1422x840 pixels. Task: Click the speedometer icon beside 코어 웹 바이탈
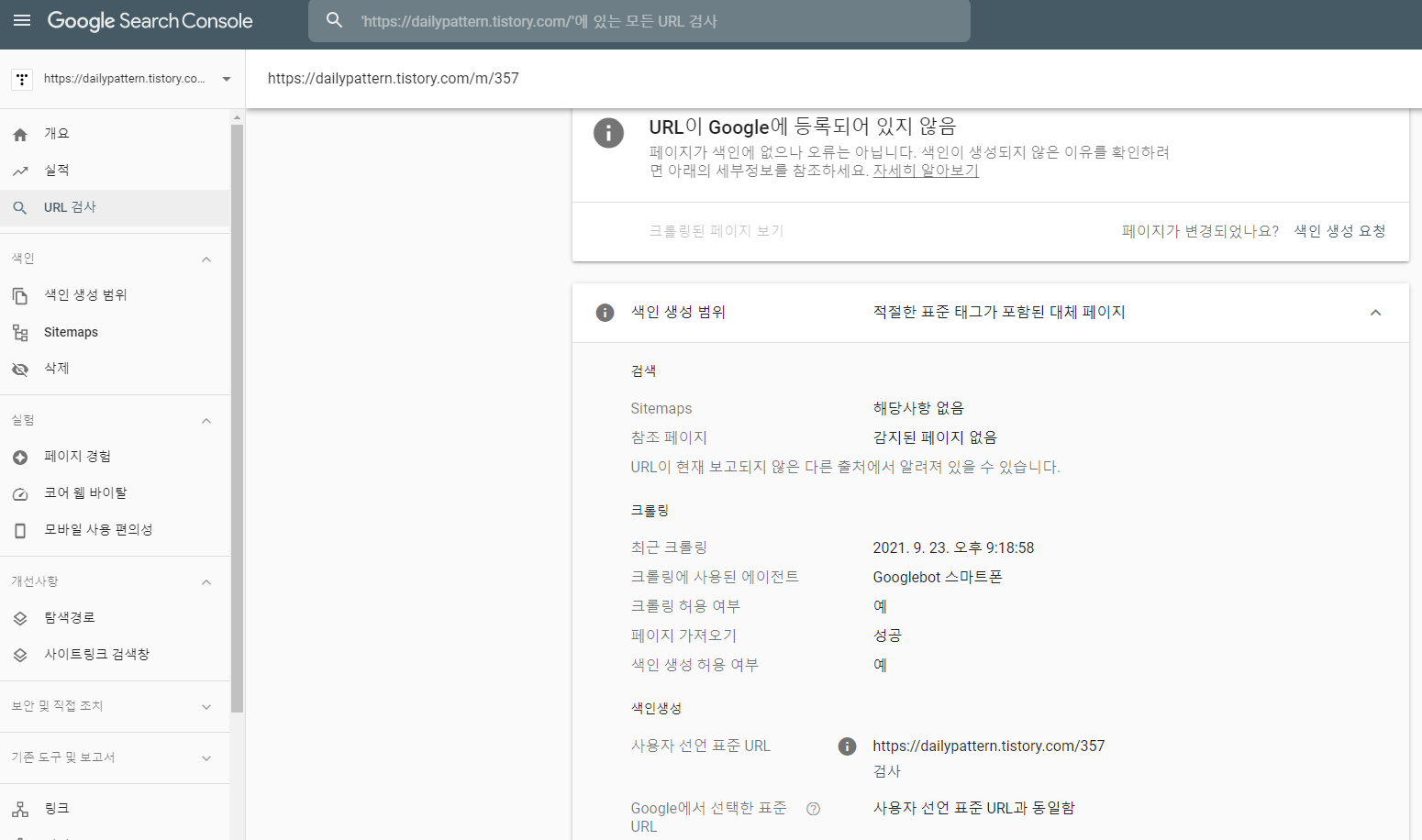[20, 494]
